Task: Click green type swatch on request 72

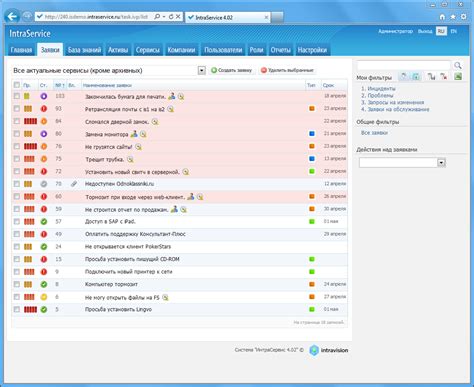Action: coord(312,171)
